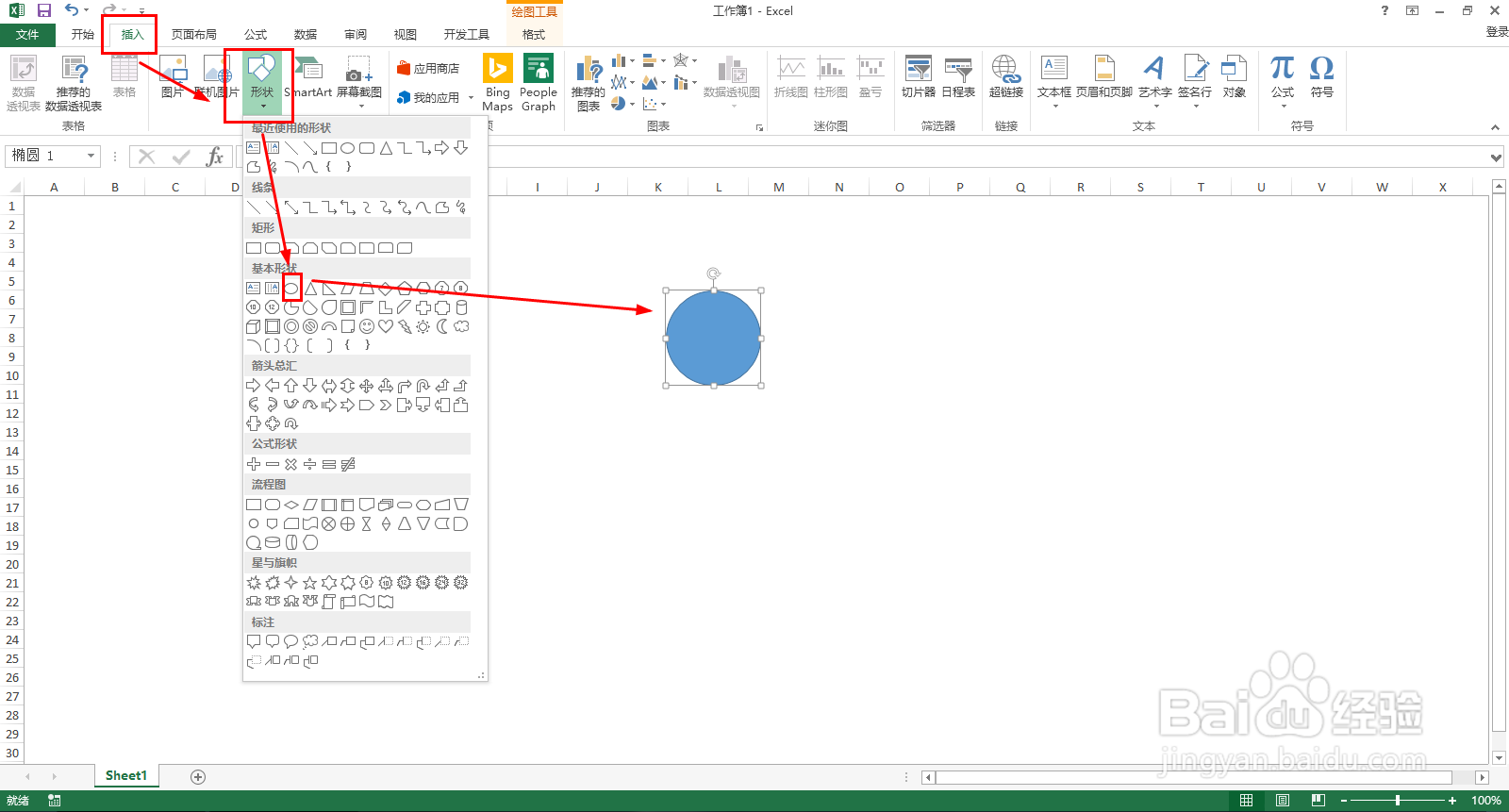Select the not-equal equation shape
The image size is (1509, 812).
click(348, 464)
